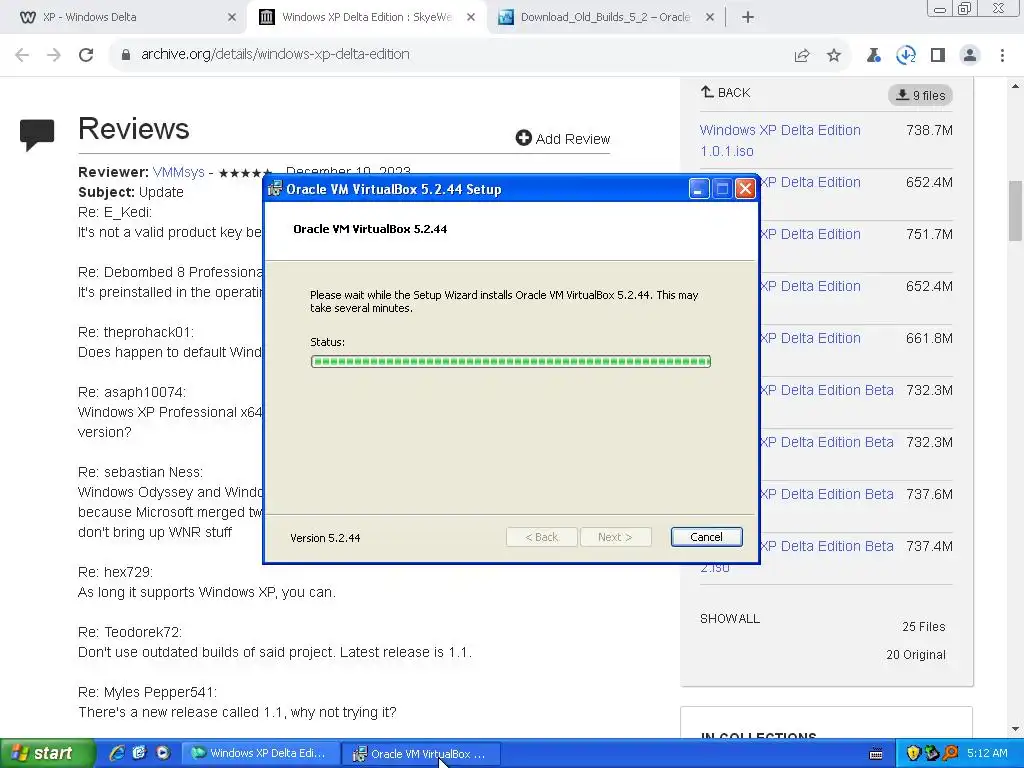The height and width of the screenshot is (768, 1024).
Task: Click the scrollbar up arrow
Action: point(1016,86)
